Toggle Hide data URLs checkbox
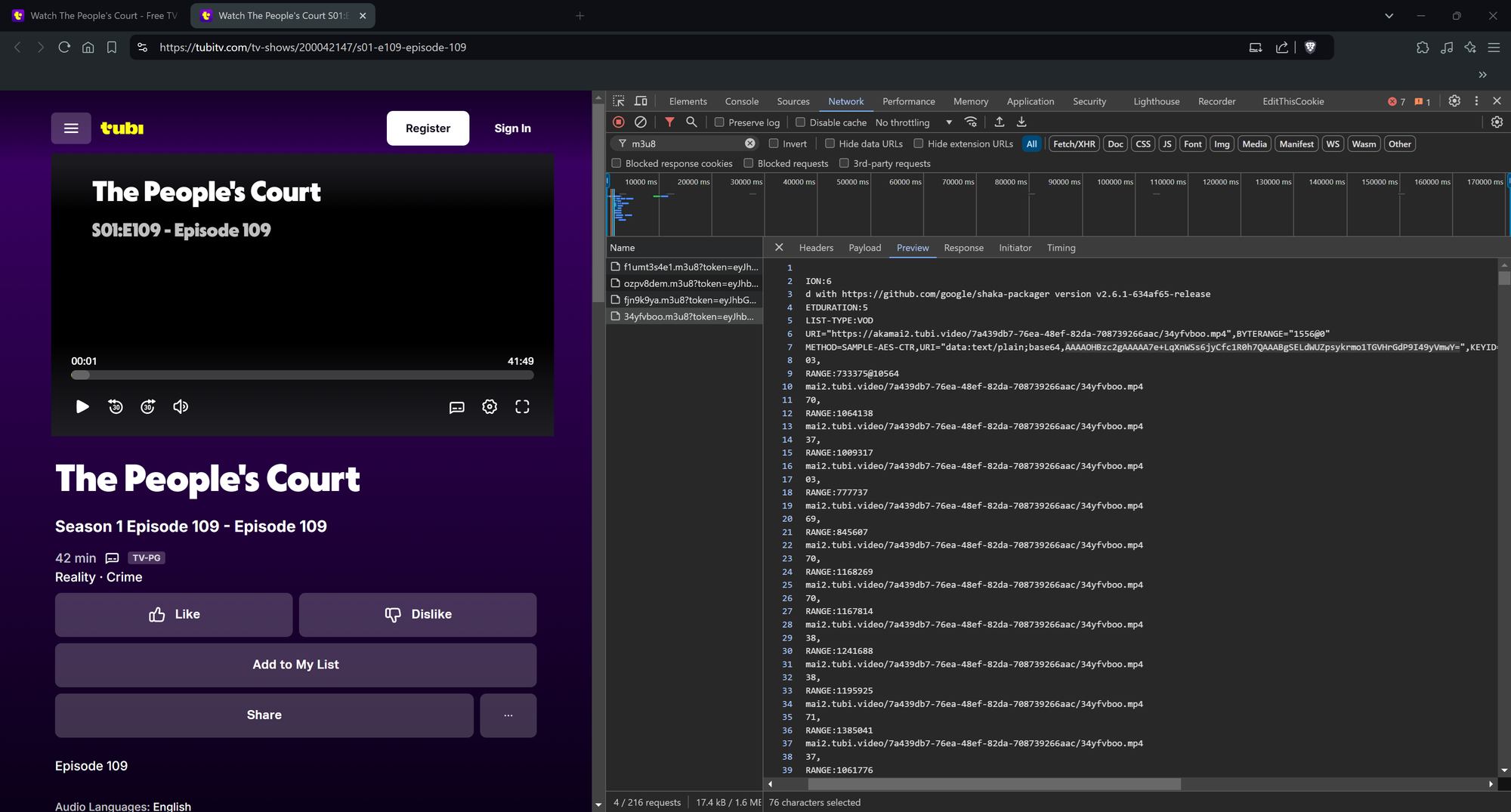The width and height of the screenshot is (1511, 812). tap(830, 144)
